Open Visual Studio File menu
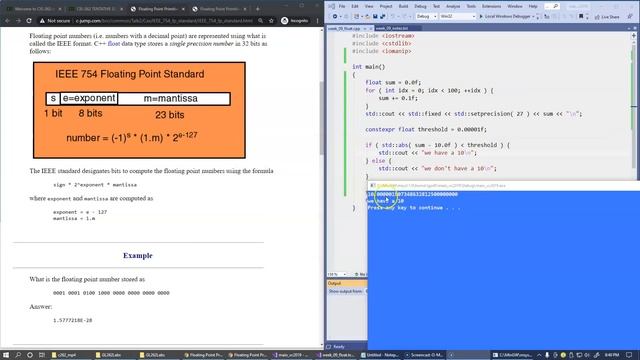 click(342, 6)
